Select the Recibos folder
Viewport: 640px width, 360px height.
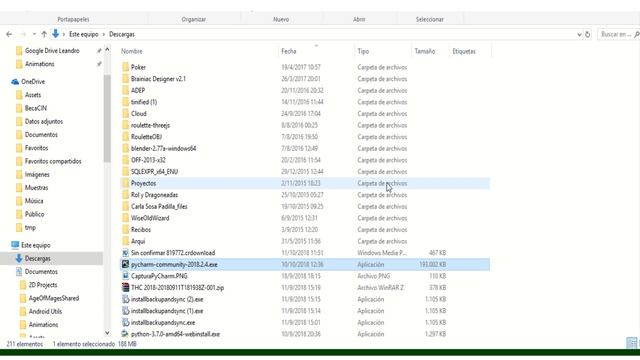(x=141, y=230)
